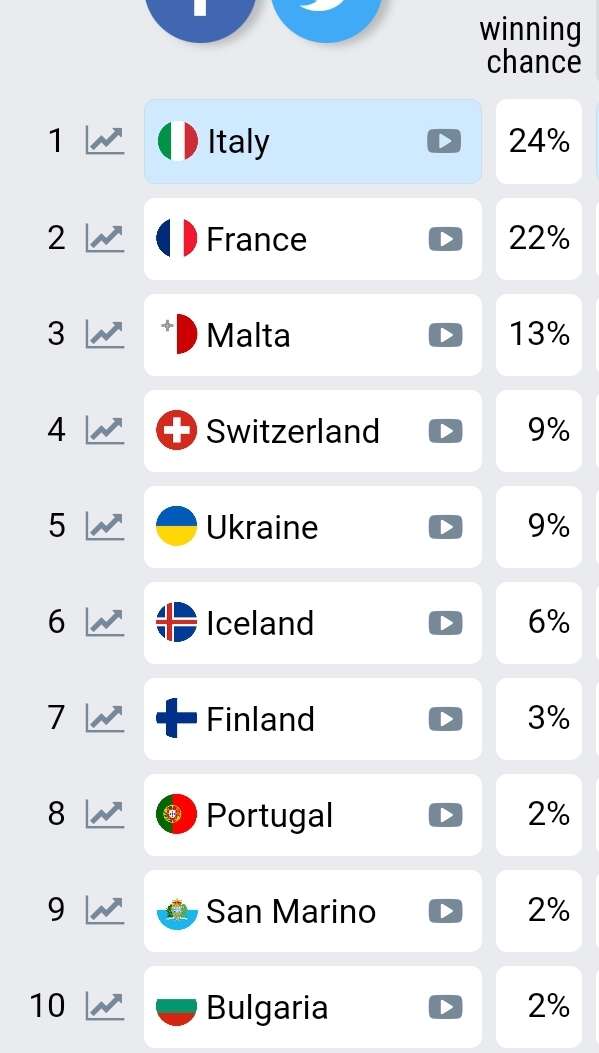This screenshot has width=599, height=1053.
Task: Click Italy's 24% winning chance cell
Action: click(x=539, y=141)
